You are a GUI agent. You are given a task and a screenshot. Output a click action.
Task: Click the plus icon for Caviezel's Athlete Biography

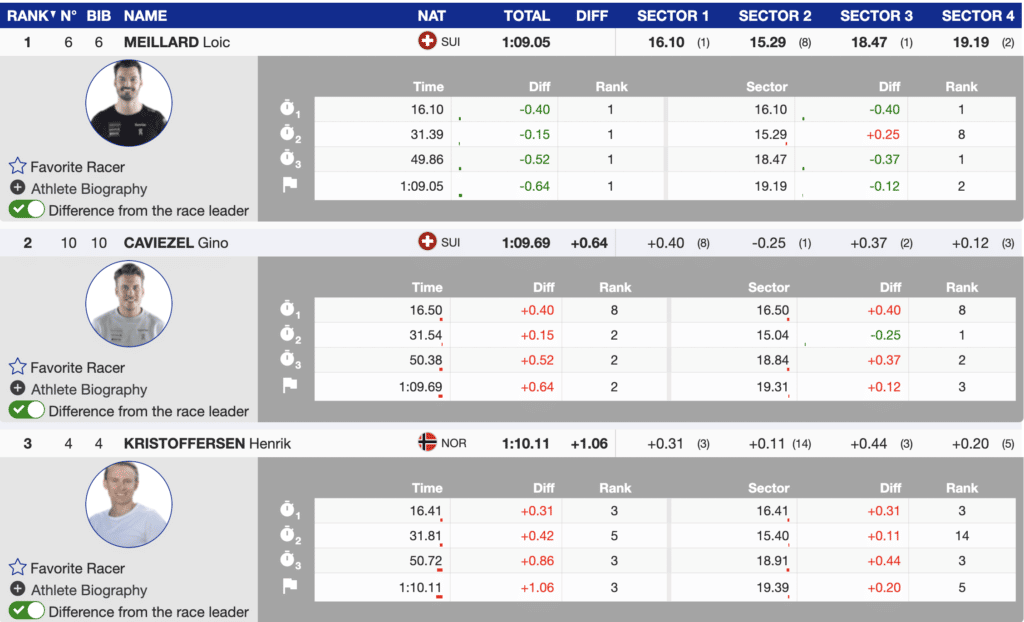click(x=18, y=389)
